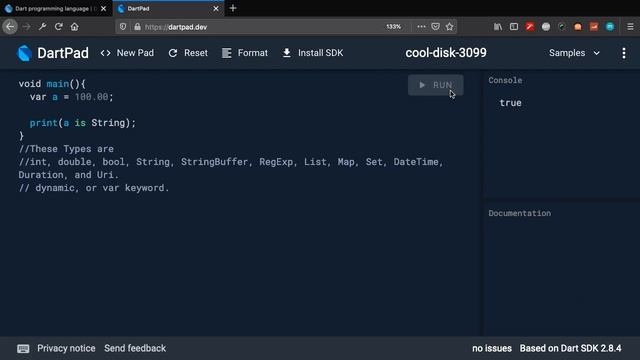The image size is (640, 360).
Task: Click the // dynamic, or var keyword comment
Action: [94, 188]
